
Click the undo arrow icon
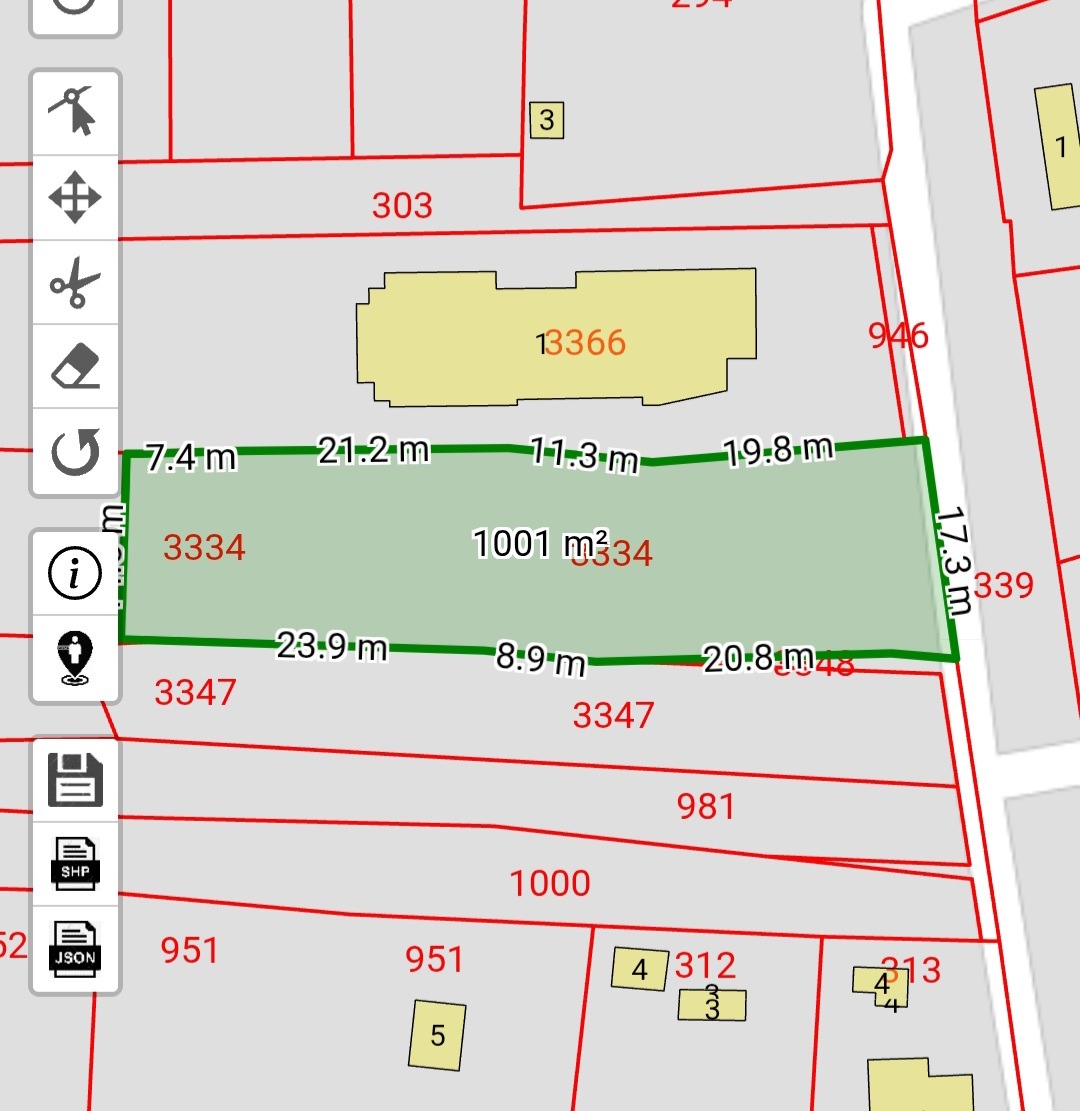[76, 452]
